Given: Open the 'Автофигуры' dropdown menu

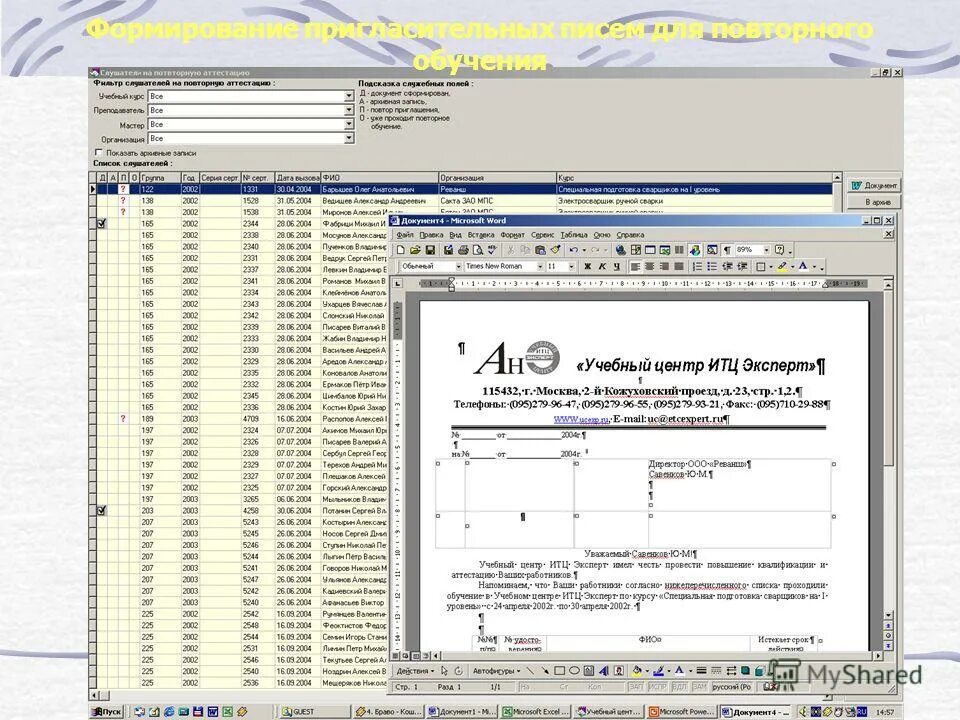Looking at the screenshot, I should (x=496, y=670).
